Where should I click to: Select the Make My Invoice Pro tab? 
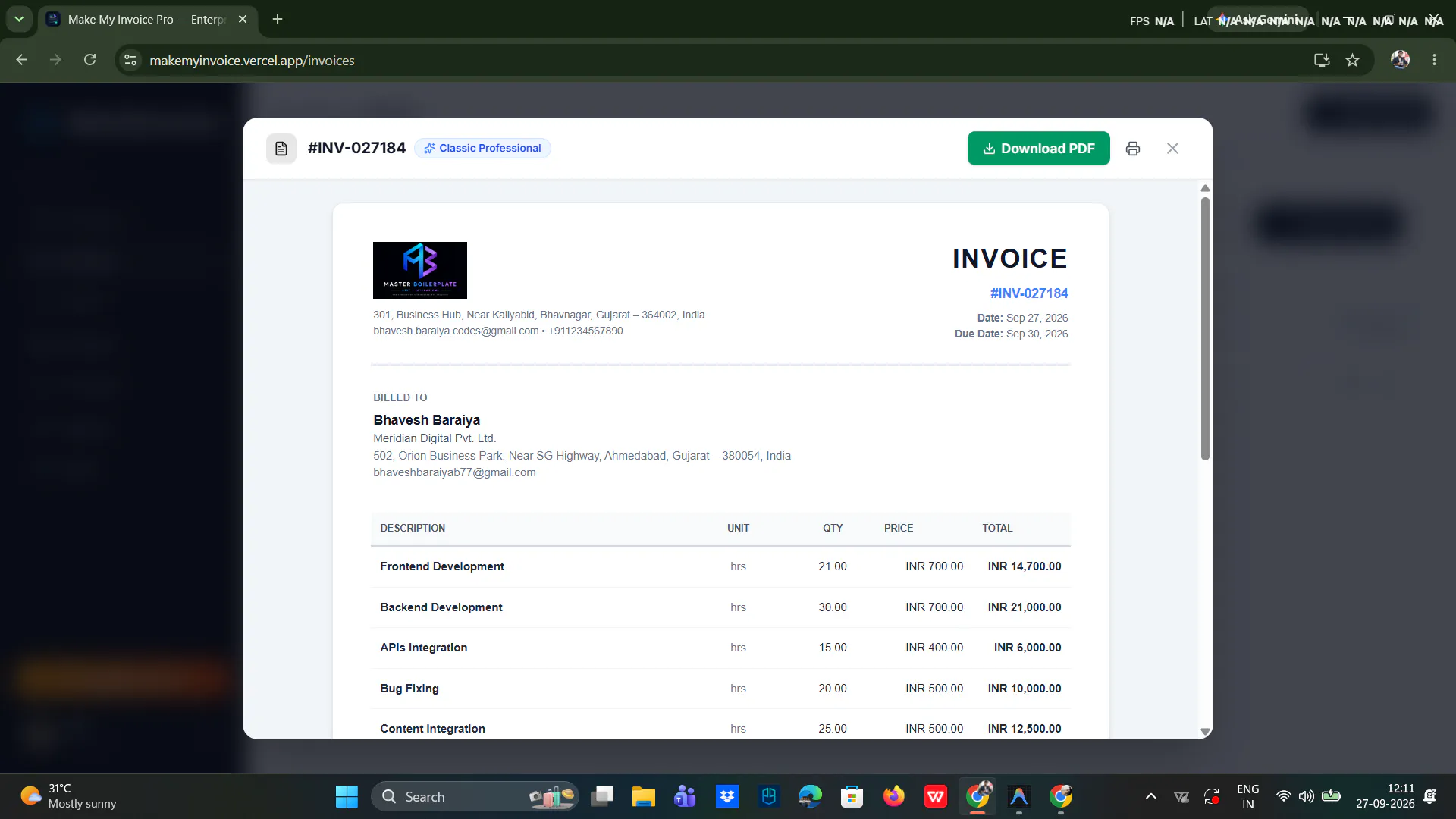pyautogui.click(x=146, y=20)
